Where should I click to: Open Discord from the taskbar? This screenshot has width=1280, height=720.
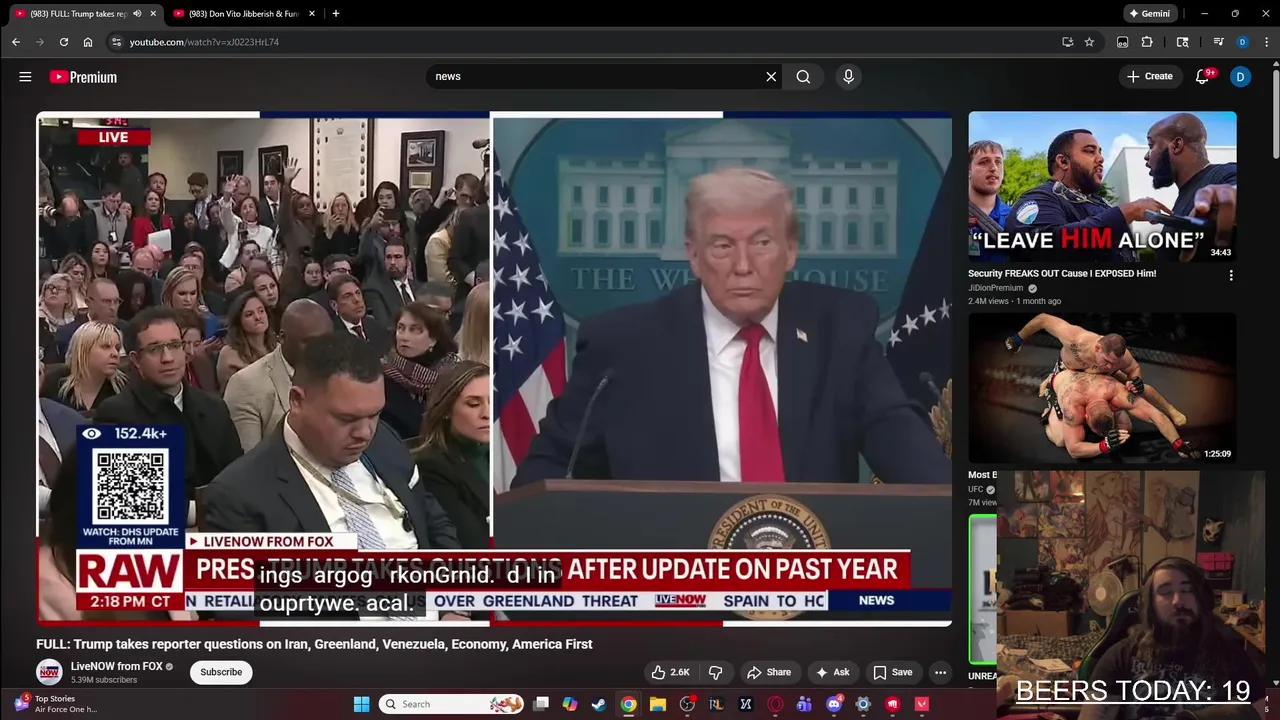(834, 704)
